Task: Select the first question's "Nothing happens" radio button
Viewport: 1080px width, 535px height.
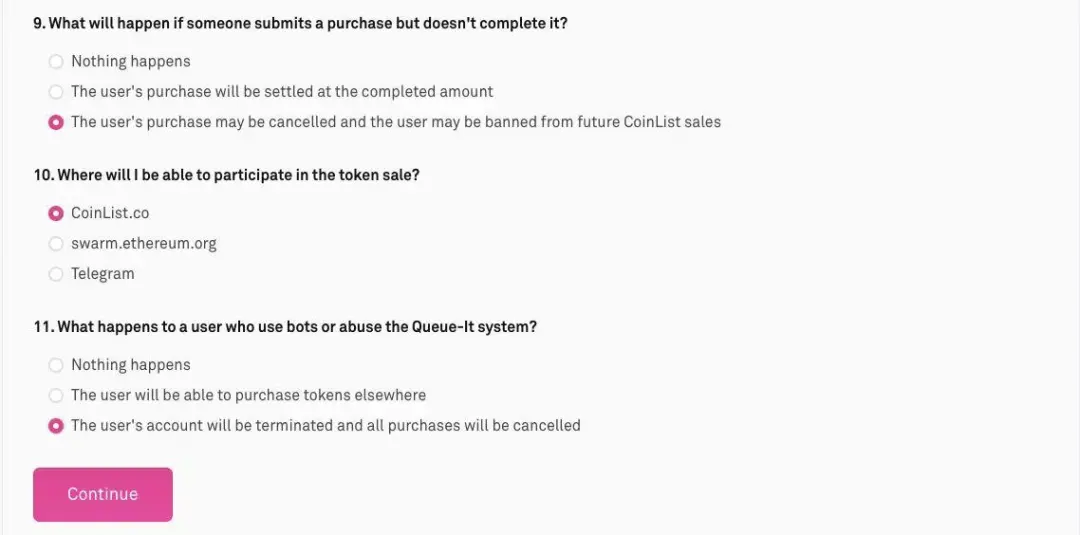Action: point(56,61)
